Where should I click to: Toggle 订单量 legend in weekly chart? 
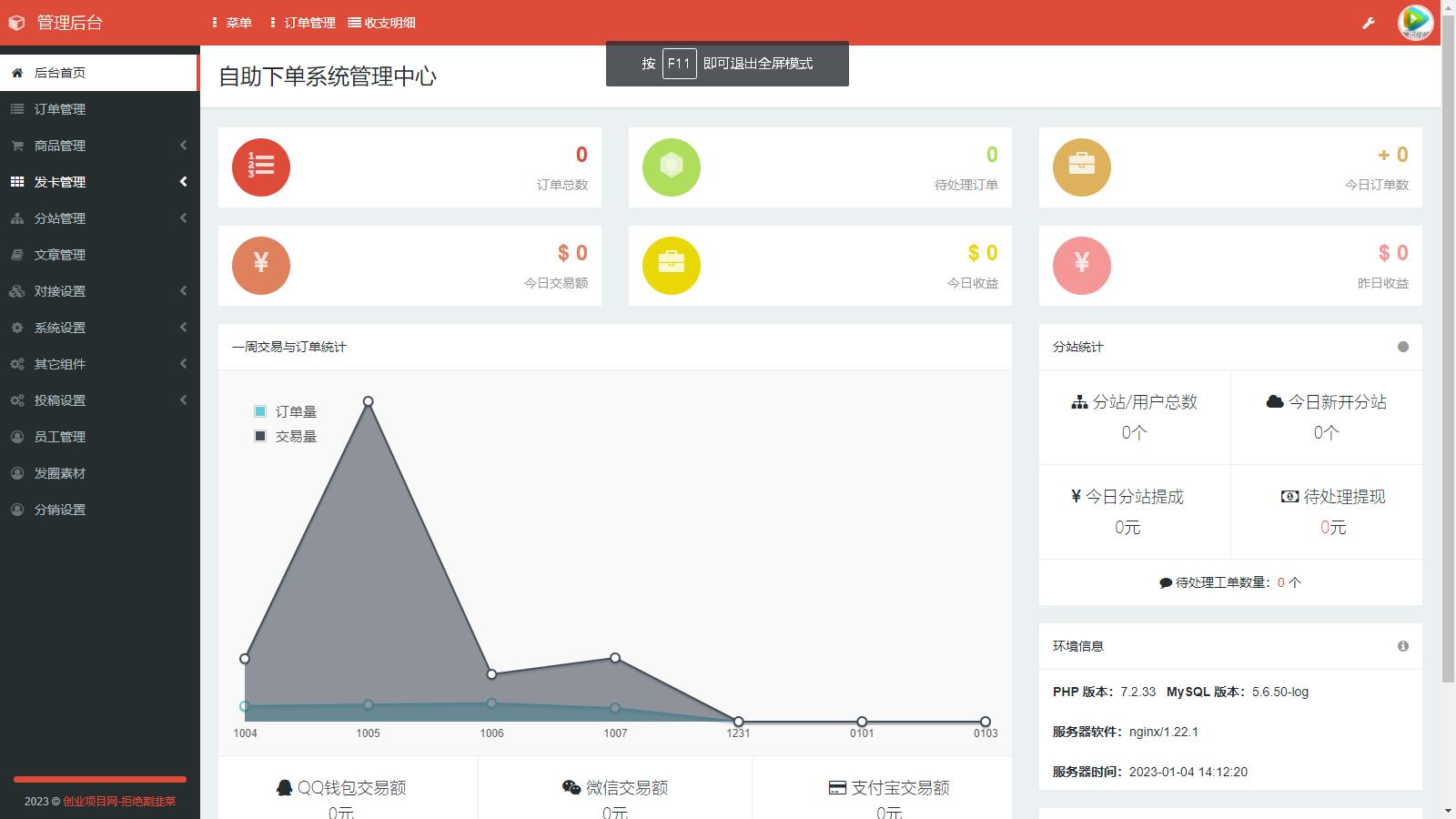[286, 411]
